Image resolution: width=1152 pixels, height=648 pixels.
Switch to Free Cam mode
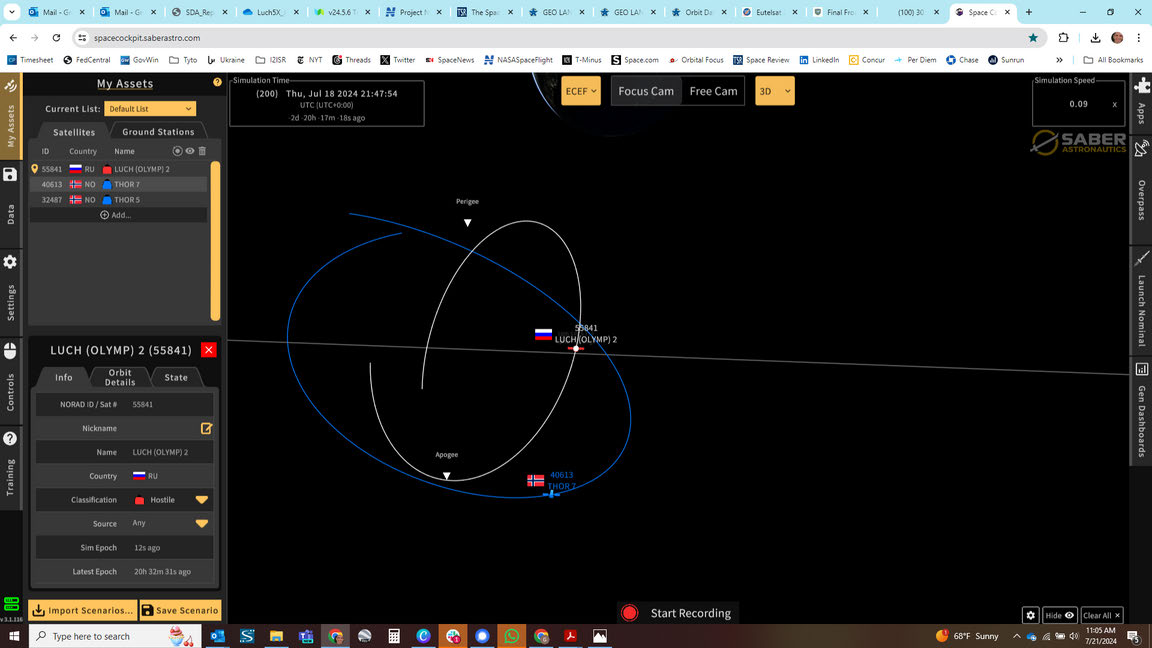click(713, 91)
